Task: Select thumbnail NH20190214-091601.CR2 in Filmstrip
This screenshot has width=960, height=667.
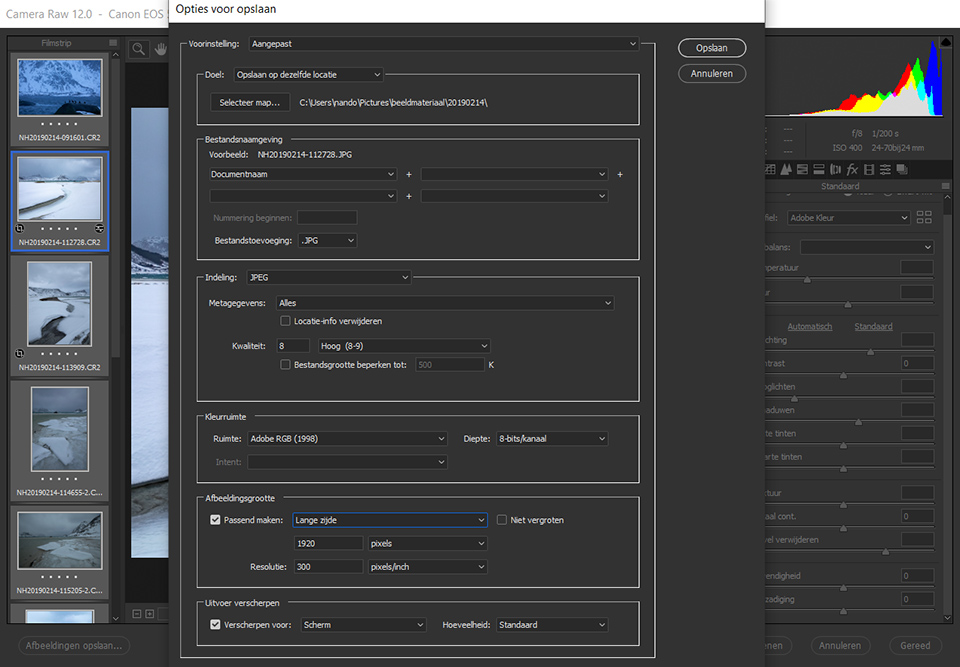Action: point(59,88)
